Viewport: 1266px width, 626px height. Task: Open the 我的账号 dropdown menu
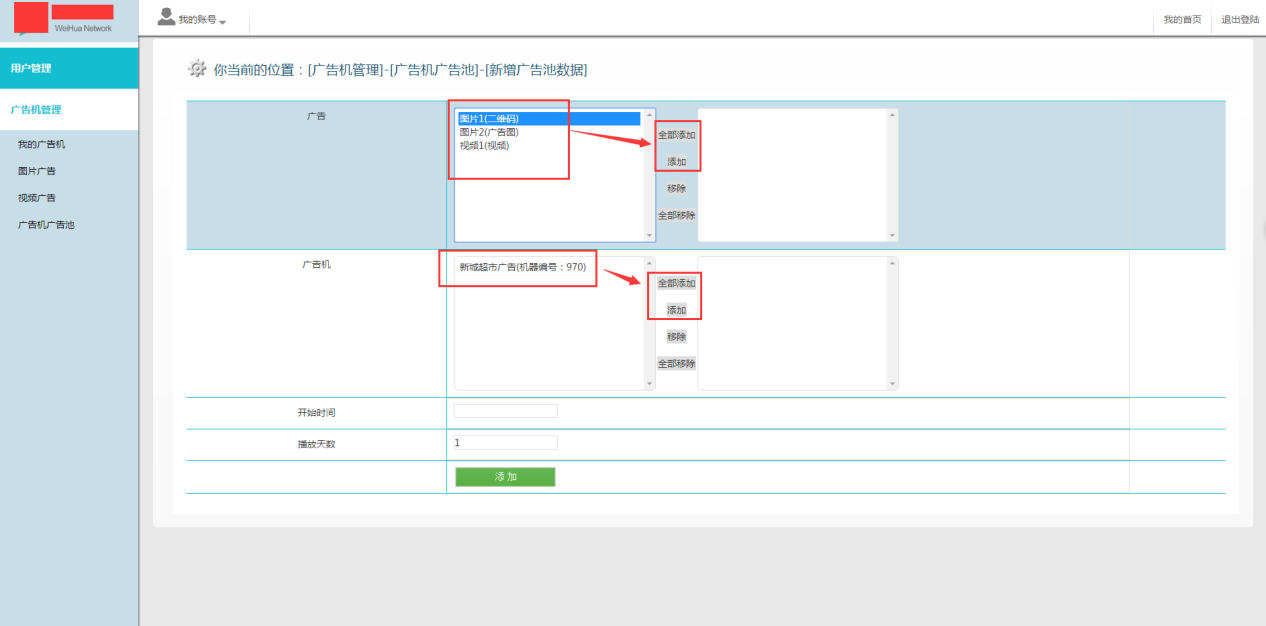click(x=202, y=20)
